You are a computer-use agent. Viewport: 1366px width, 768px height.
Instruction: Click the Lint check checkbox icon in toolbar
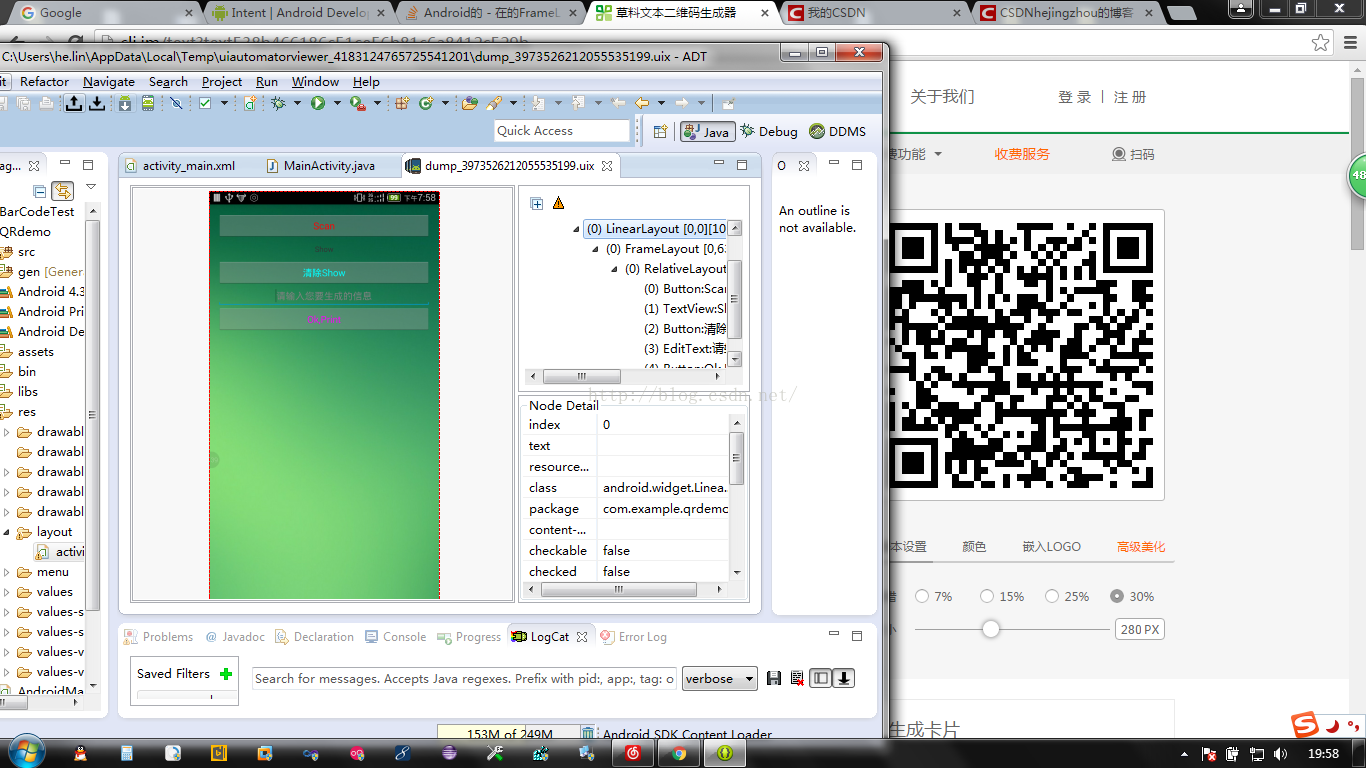tap(205, 103)
